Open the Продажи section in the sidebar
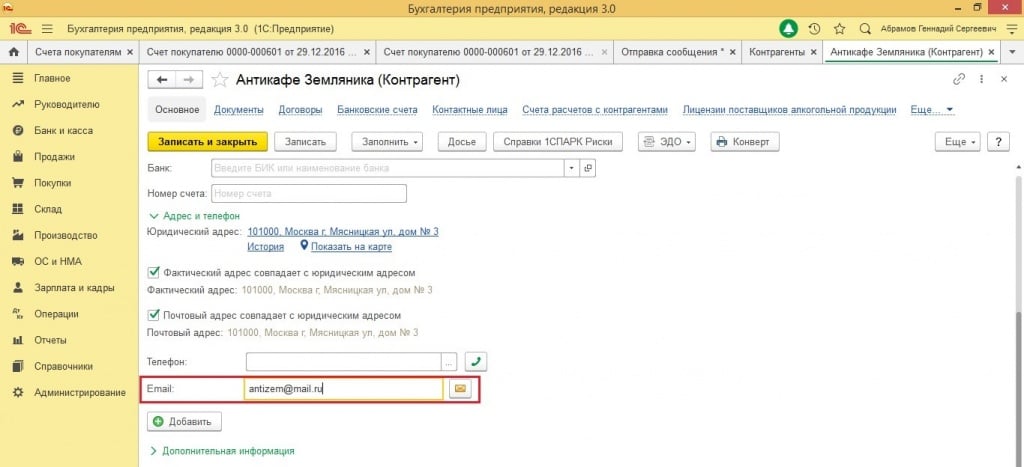Image resolution: width=1024 pixels, height=467 pixels. coord(54,156)
